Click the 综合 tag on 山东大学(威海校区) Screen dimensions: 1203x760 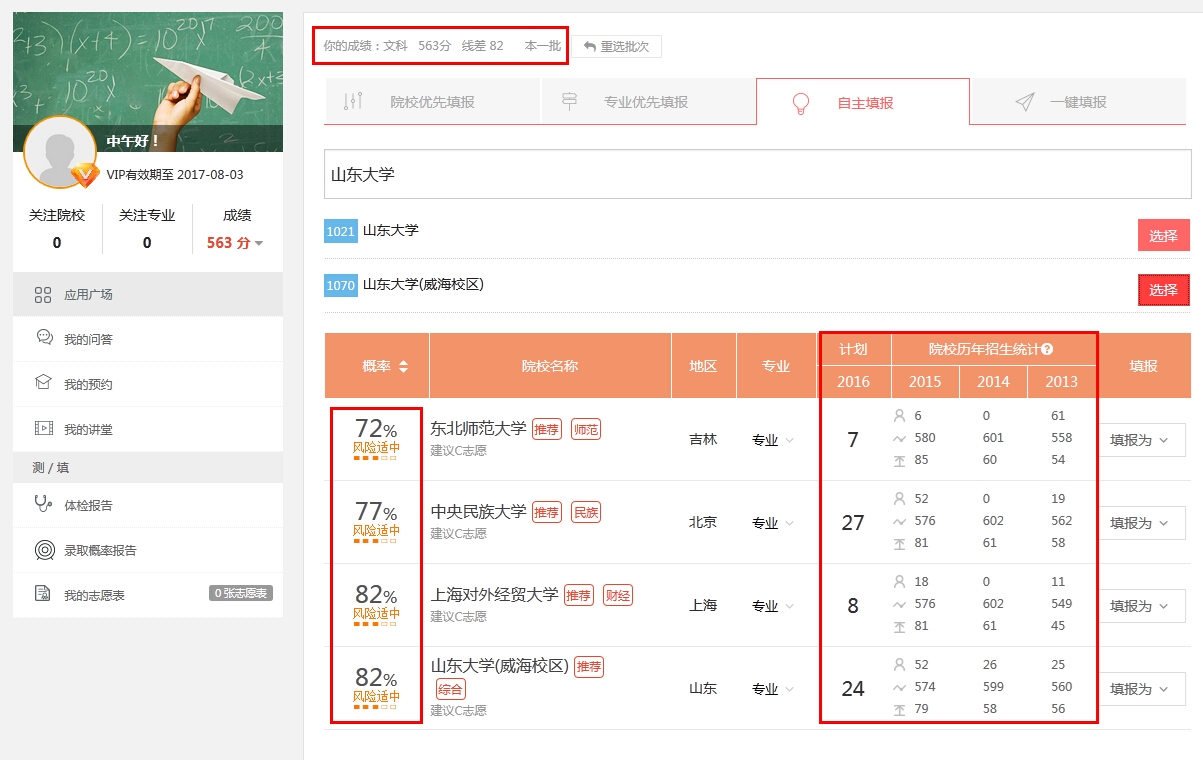(451, 689)
